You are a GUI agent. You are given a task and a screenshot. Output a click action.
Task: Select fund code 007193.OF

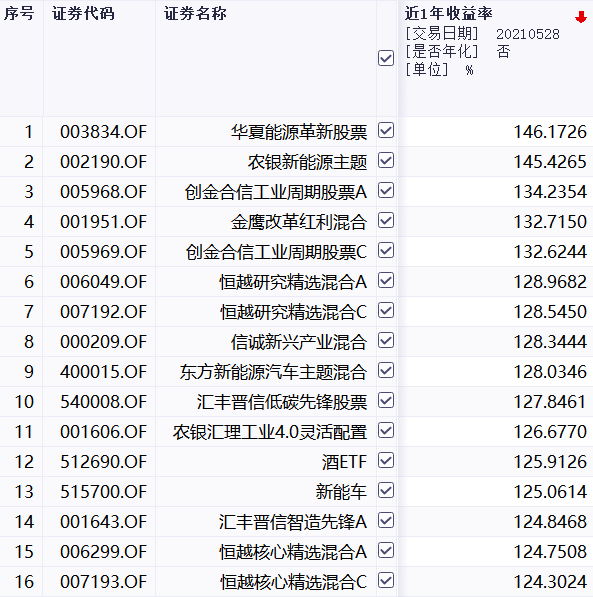(103, 582)
